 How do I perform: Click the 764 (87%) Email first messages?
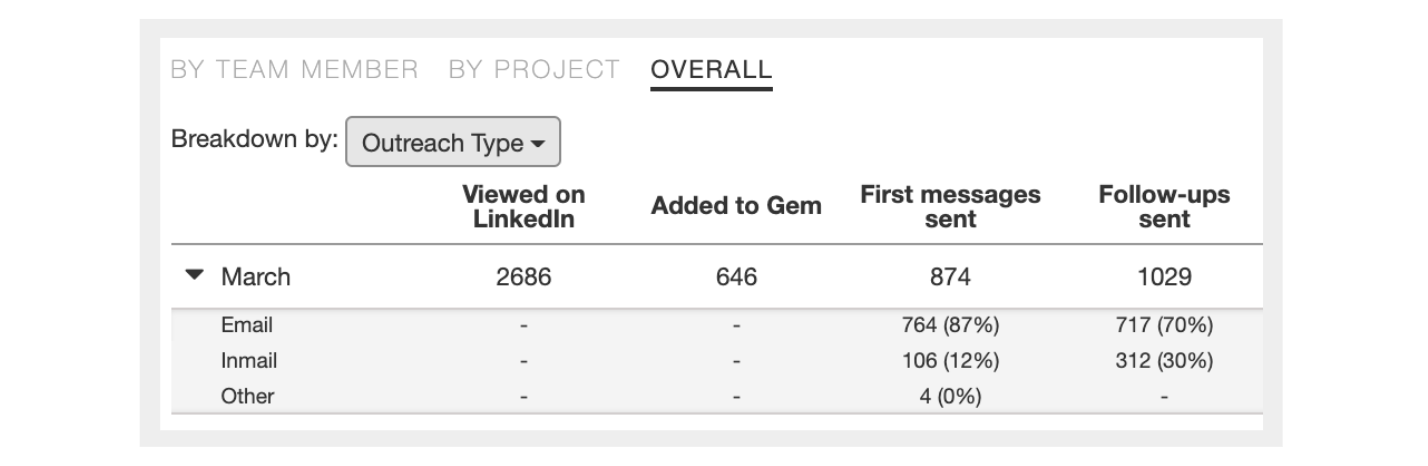click(950, 325)
